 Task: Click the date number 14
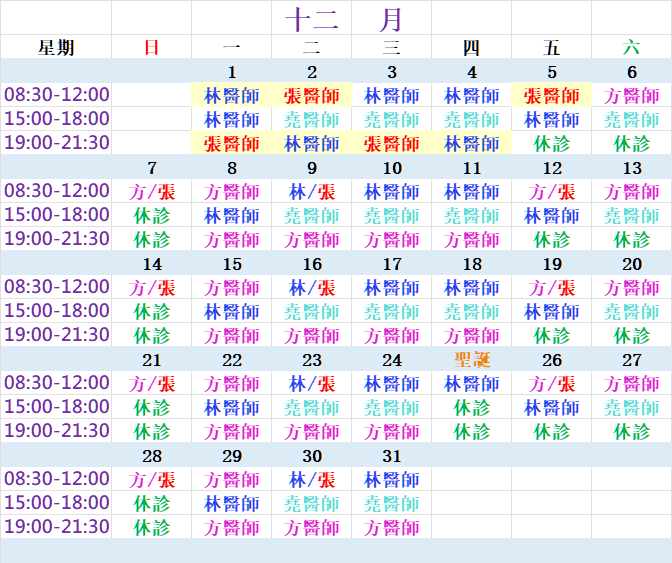(152, 264)
